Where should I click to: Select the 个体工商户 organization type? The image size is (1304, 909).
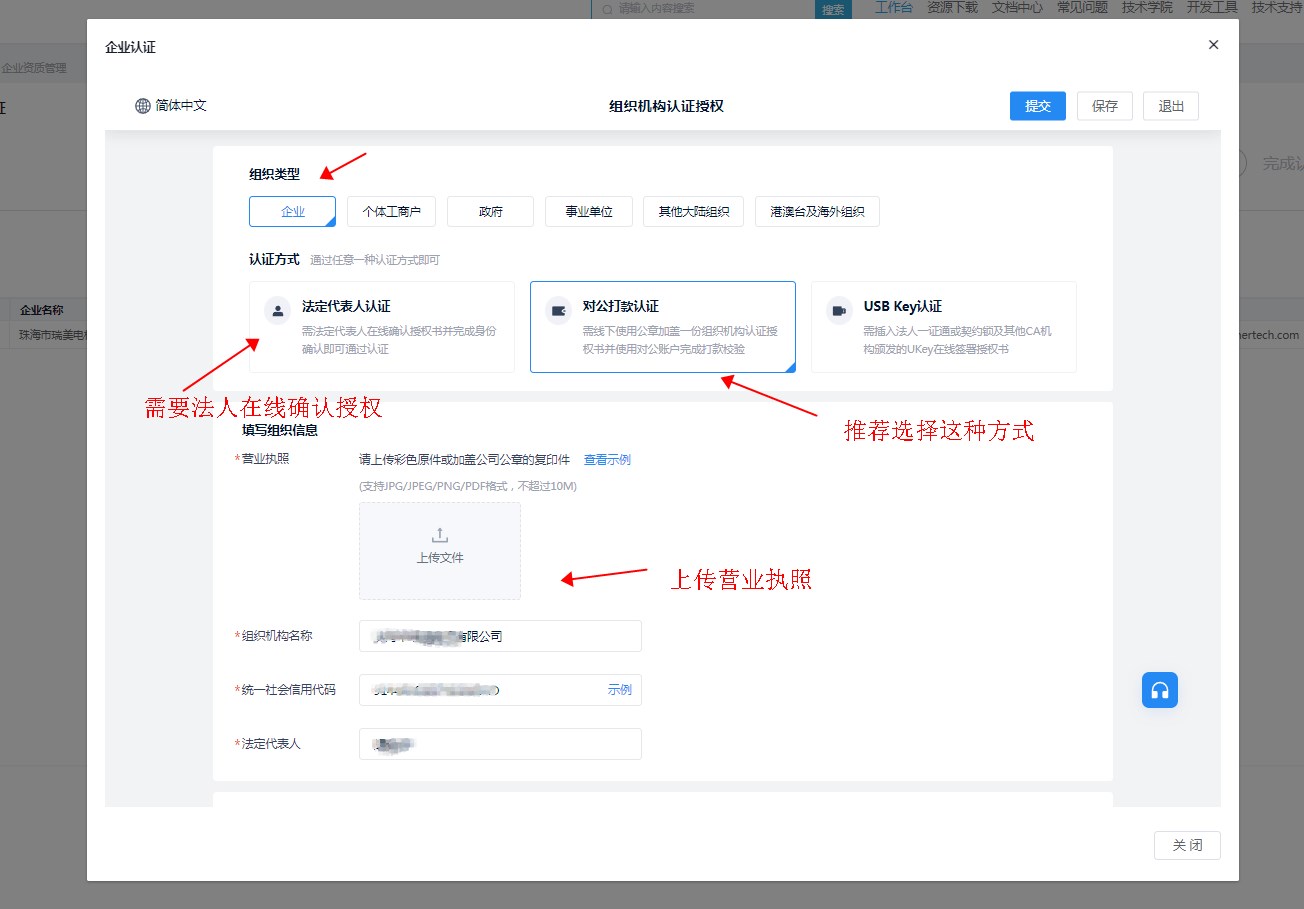tap(391, 212)
